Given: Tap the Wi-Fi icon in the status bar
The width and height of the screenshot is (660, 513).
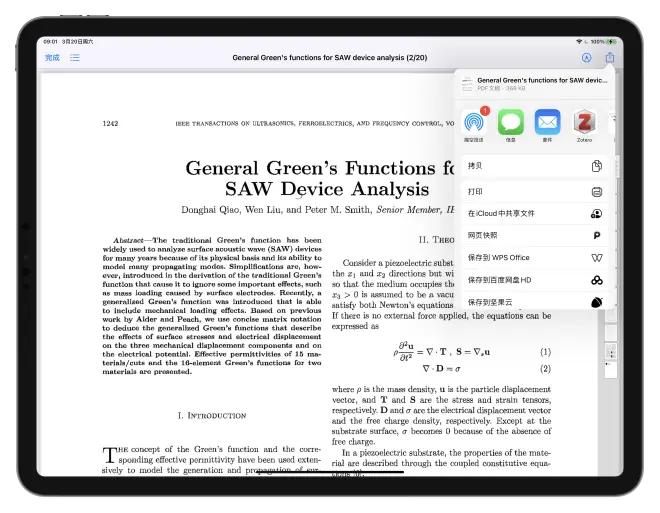Looking at the screenshot, I should 580,42.
